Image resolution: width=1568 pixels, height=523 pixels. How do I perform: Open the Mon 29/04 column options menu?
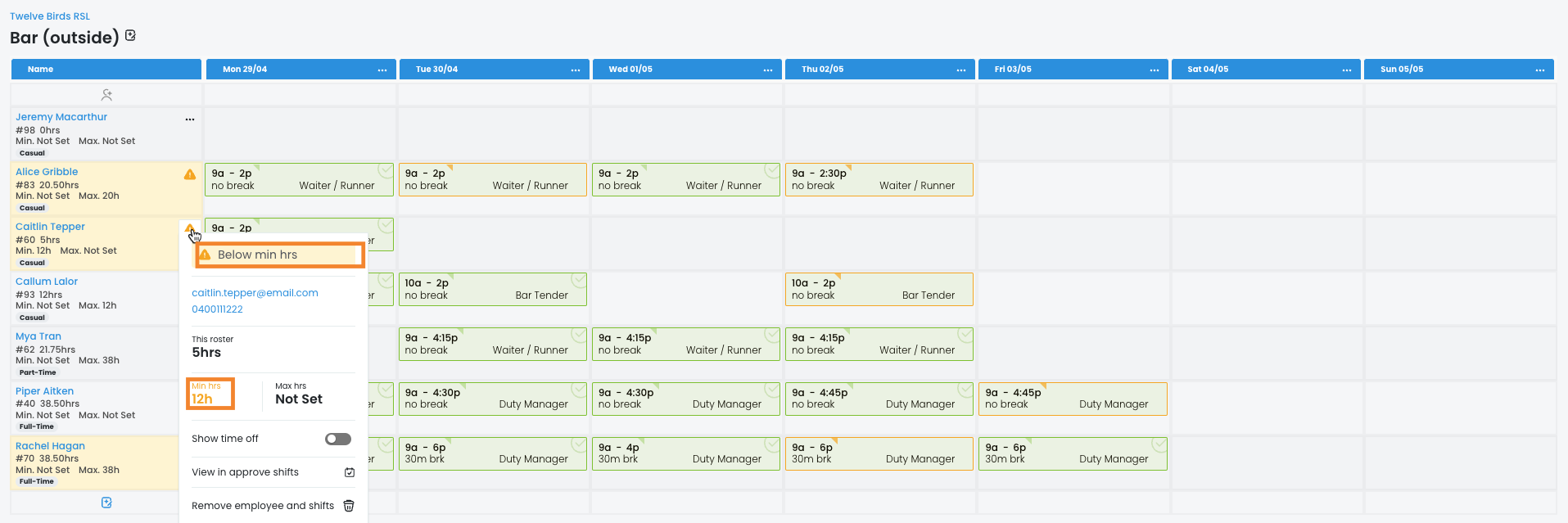click(x=382, y=70)
